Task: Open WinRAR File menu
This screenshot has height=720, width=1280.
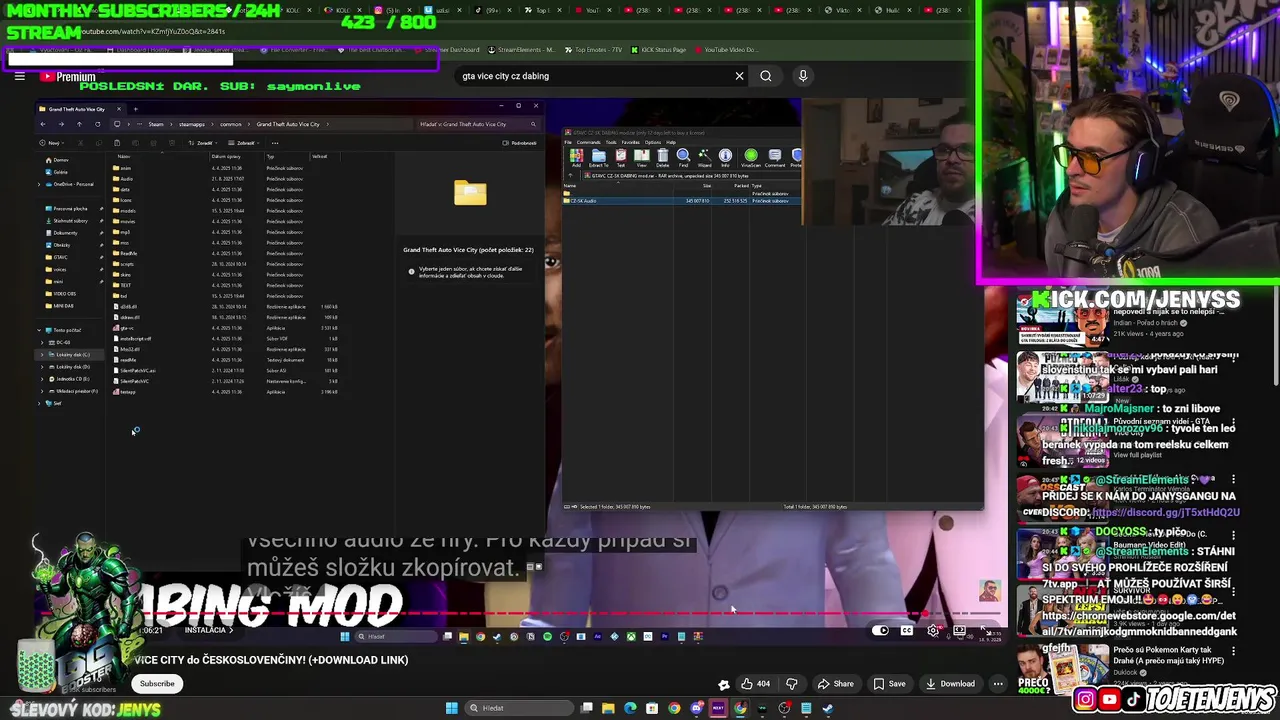Action: 568,142
